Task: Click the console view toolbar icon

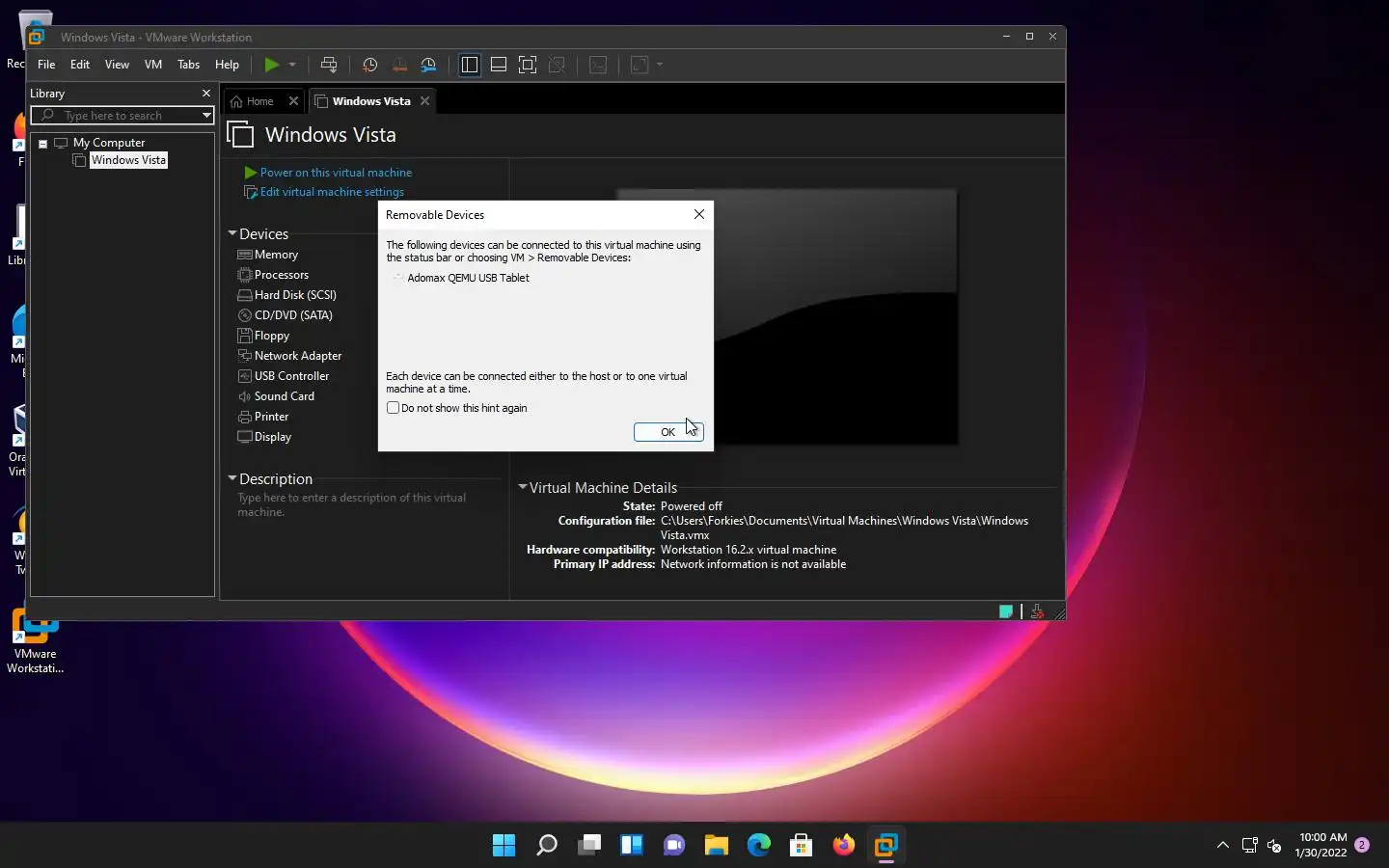Action: tap(598, 65)
